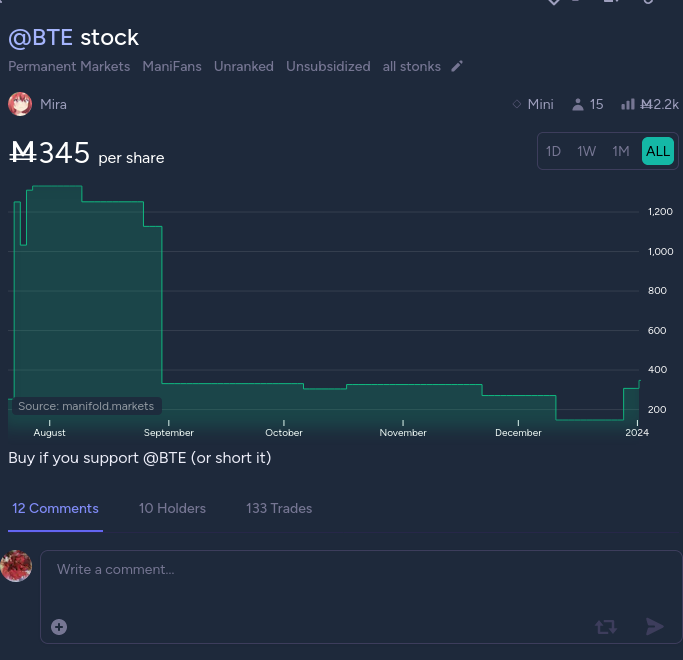Viewport: 683px width, 660px height.
Task: Open the ManiFans topic tag
Action: coord(172,66)
